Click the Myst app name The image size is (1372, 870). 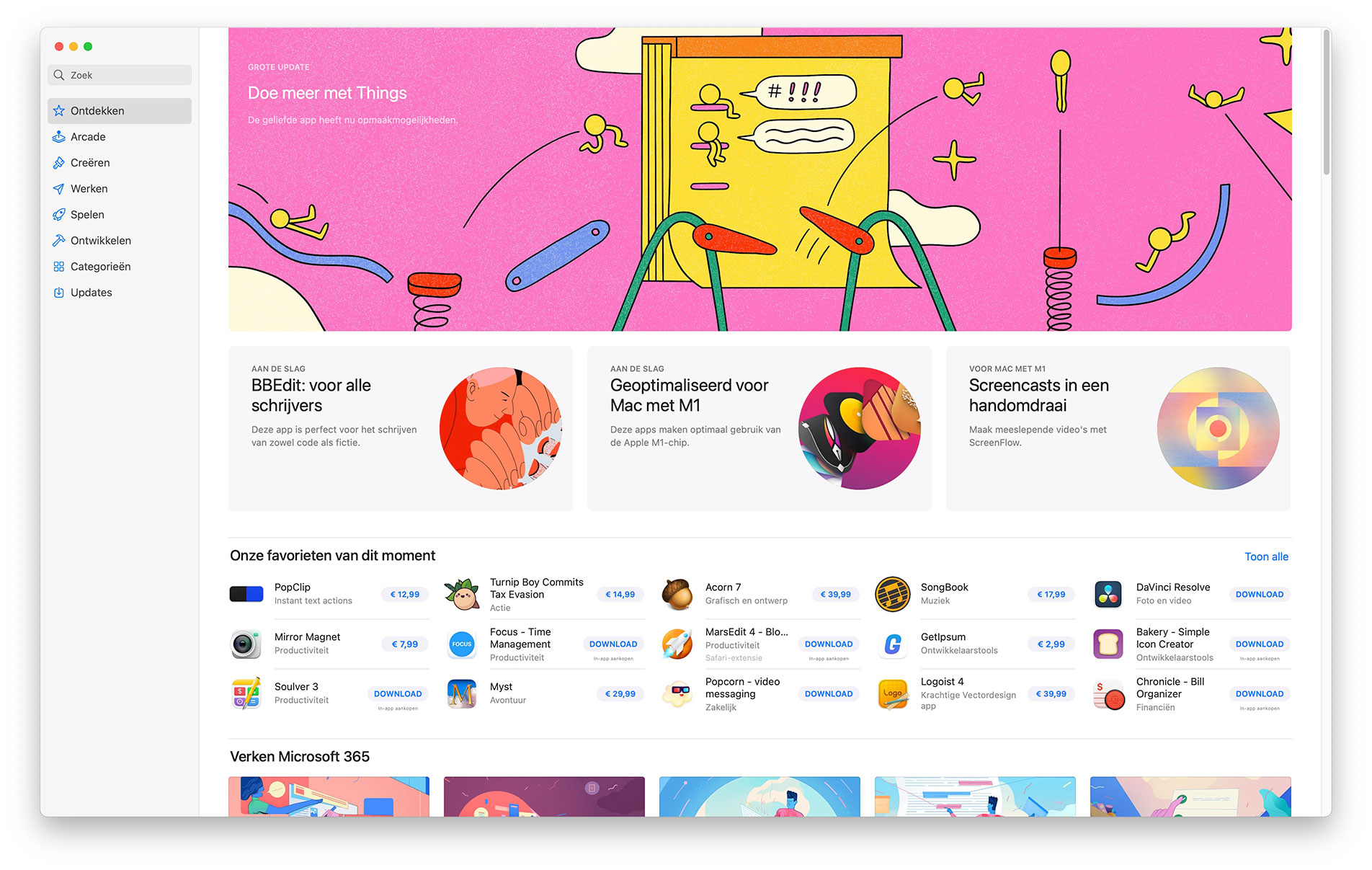tap(501, 687)
